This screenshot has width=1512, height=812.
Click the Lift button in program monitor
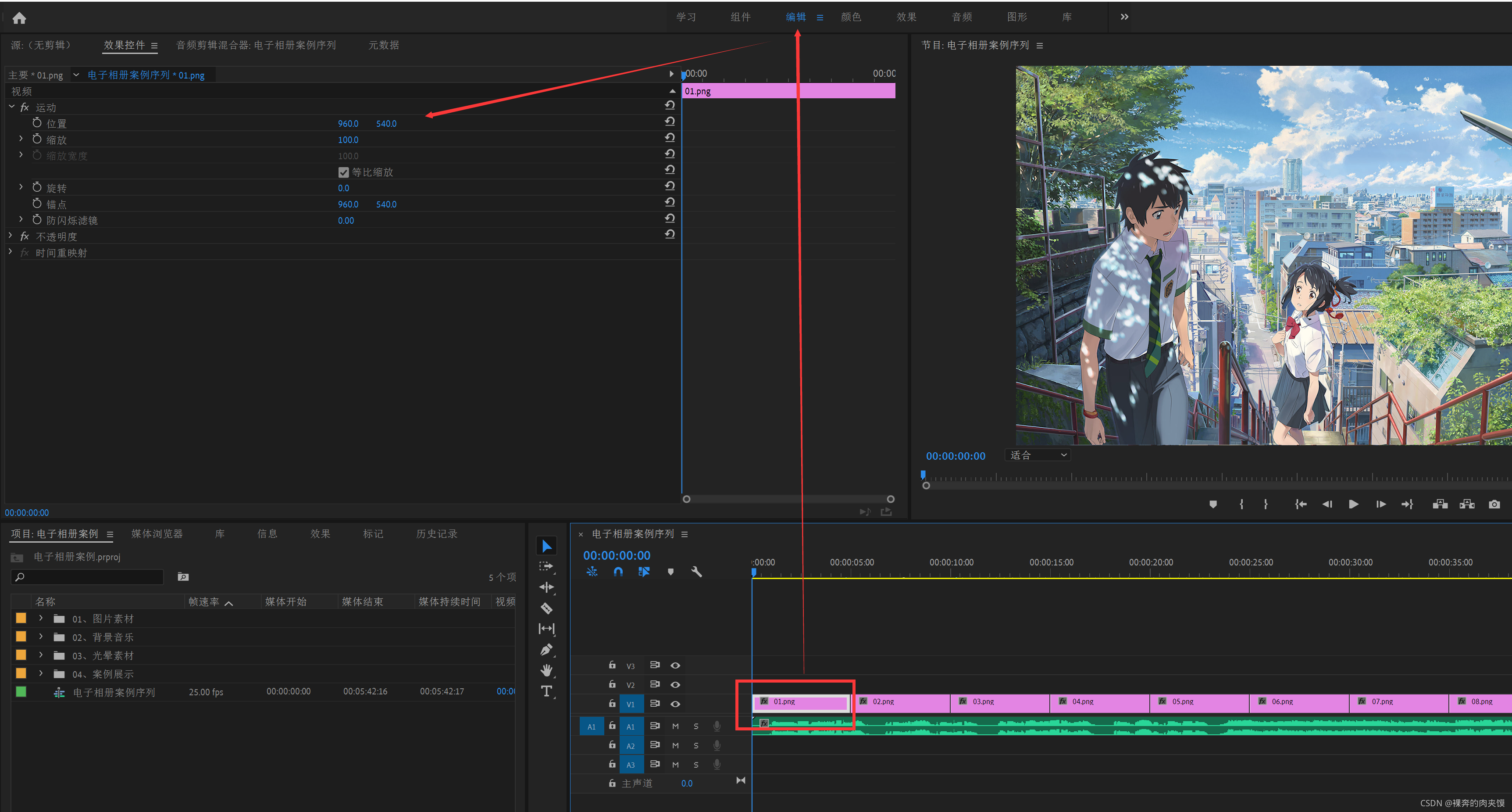tap(1440, 504)
